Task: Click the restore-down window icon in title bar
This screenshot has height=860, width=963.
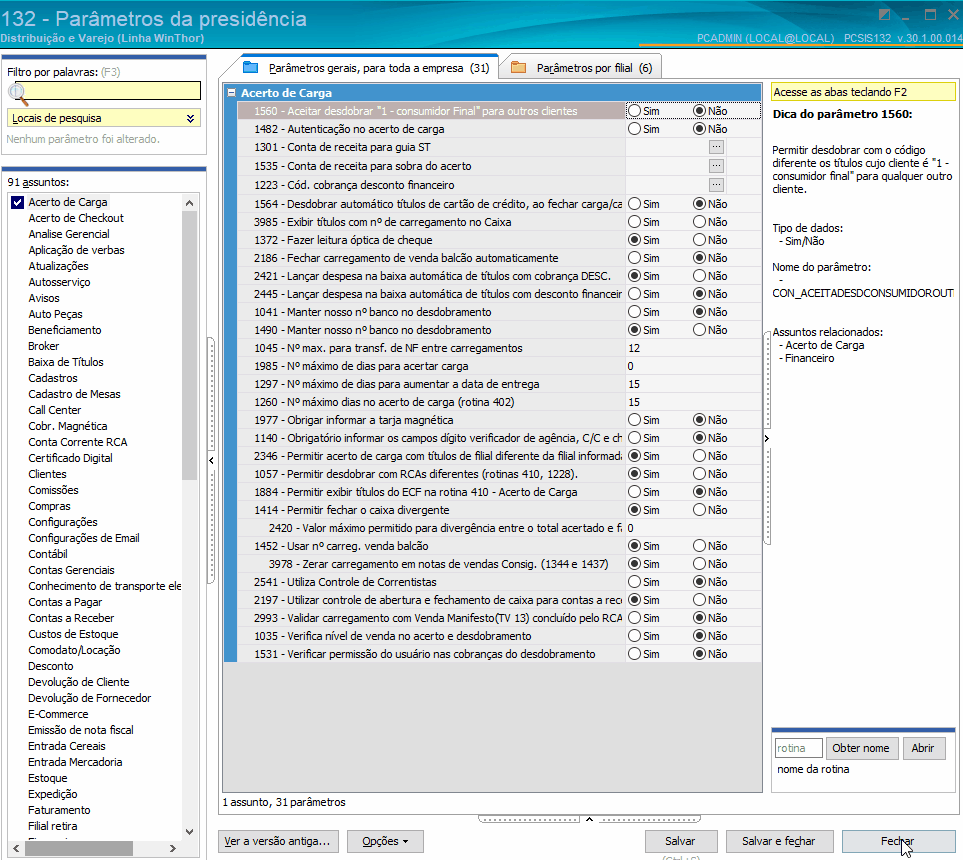Action: pyautogui.click(x=884, y=14)
